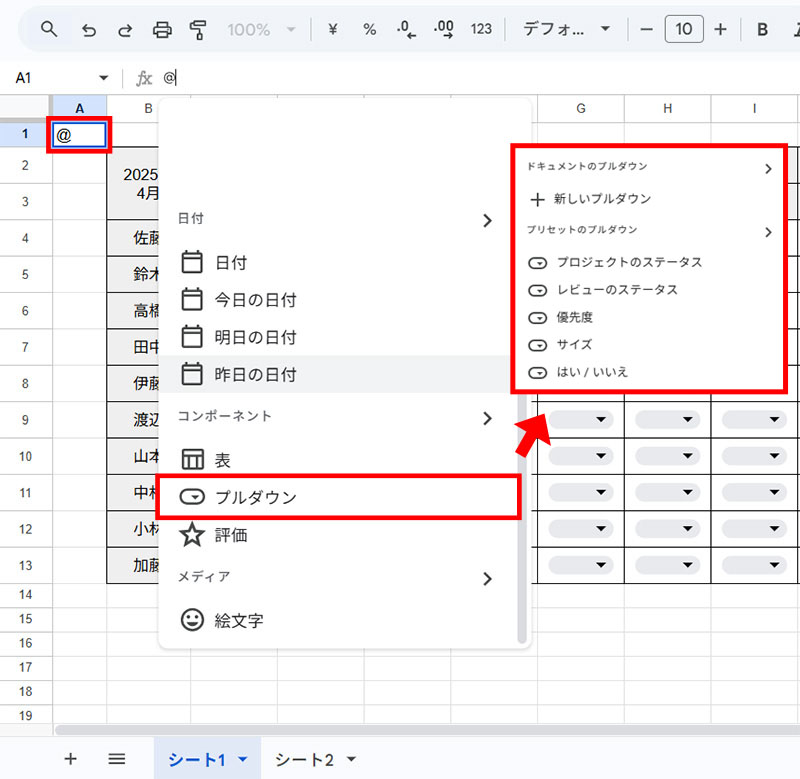Insert 昨日の日付 from the menu

point(334,374)
